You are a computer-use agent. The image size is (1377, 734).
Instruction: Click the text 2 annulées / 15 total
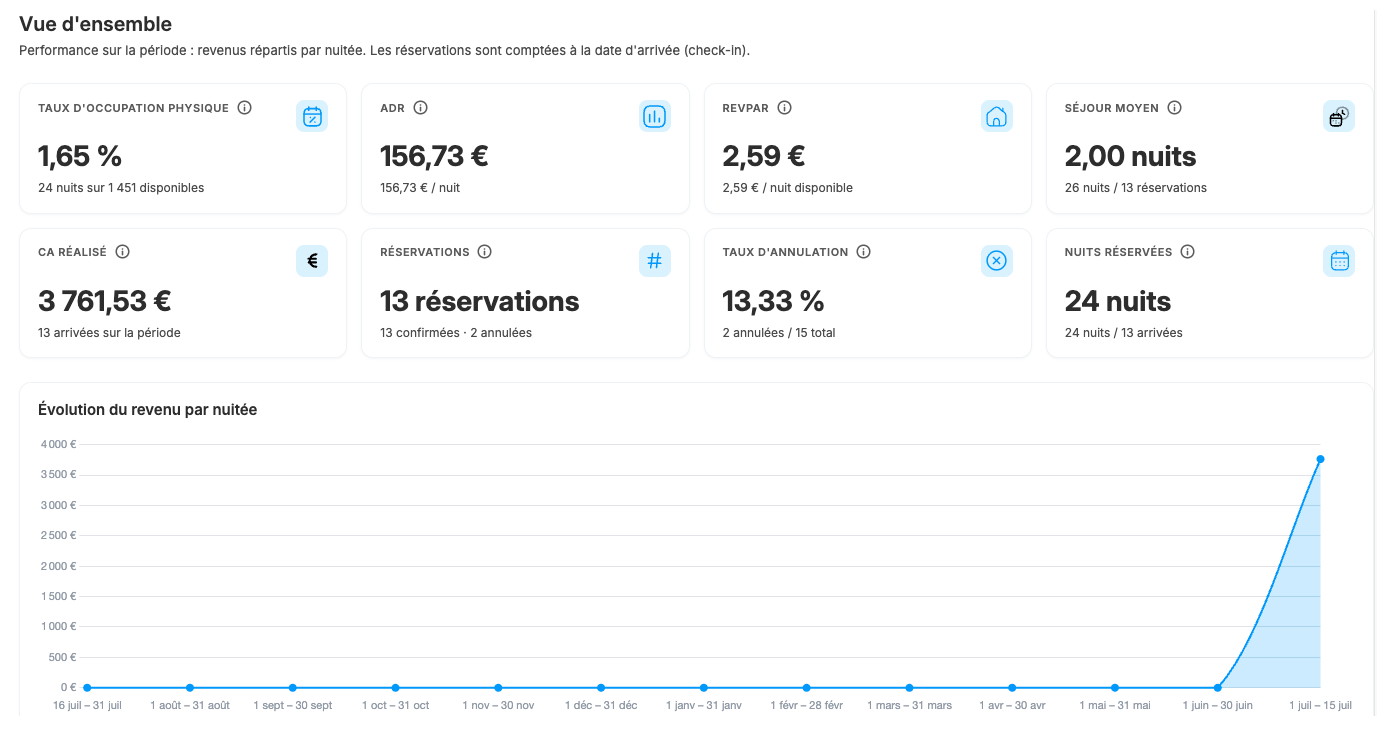(x=779, y=333)
